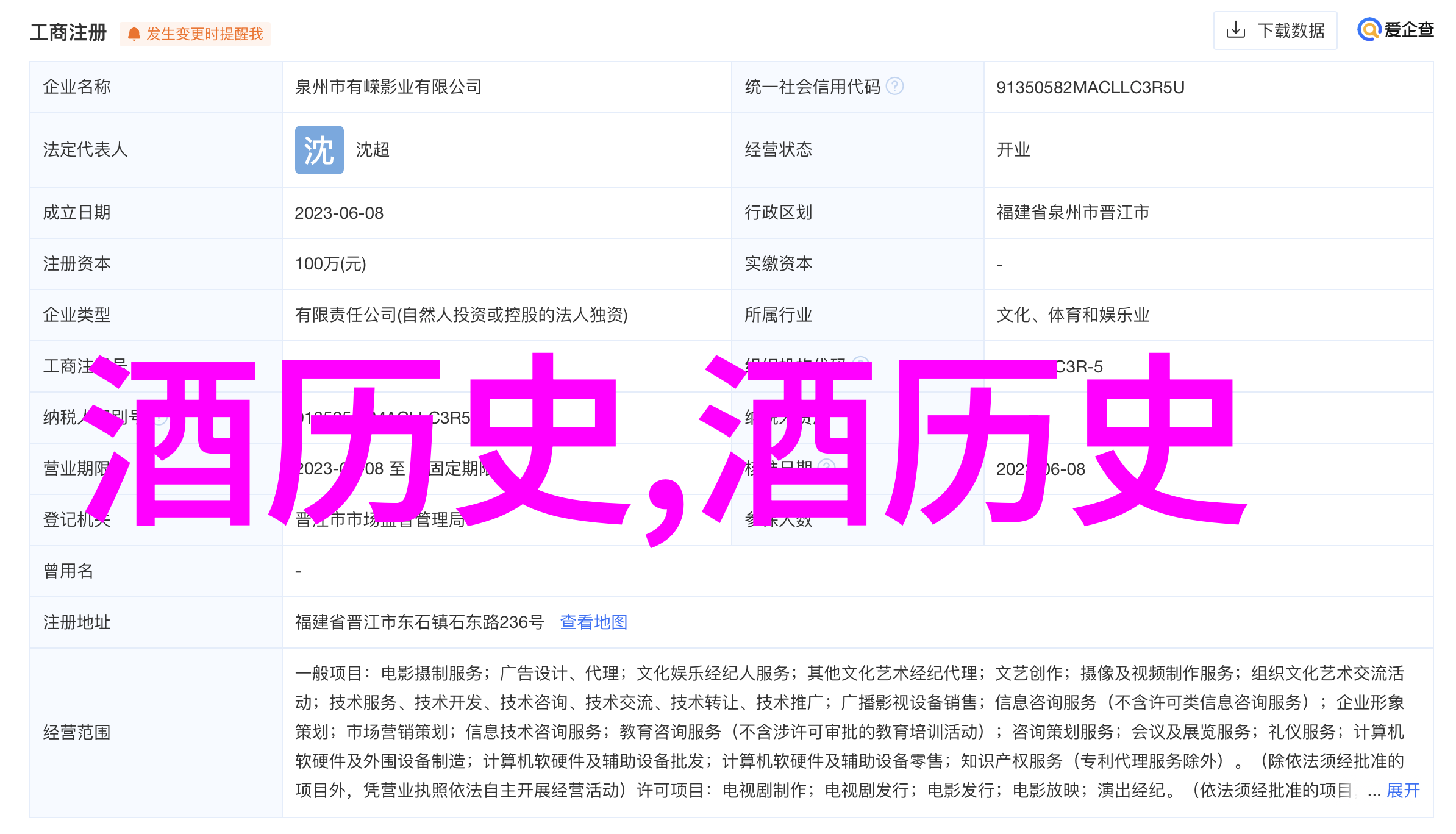Expand business scope with 展开
The height and width of the screenshot is (834, 1456).
1403,790
